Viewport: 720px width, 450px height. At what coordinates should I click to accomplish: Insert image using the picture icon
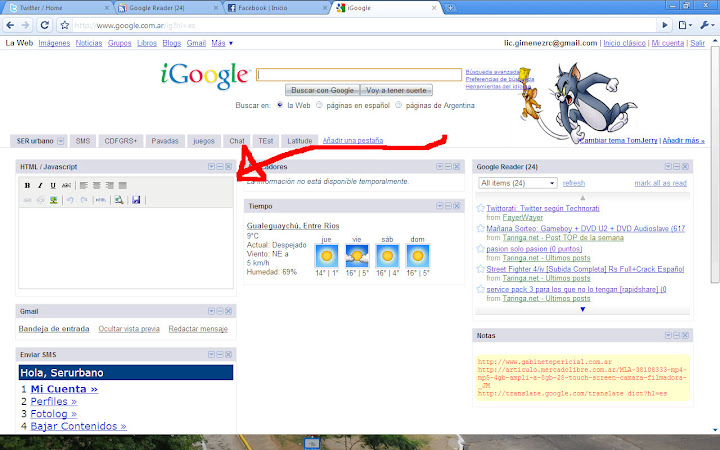pos(54,200)
